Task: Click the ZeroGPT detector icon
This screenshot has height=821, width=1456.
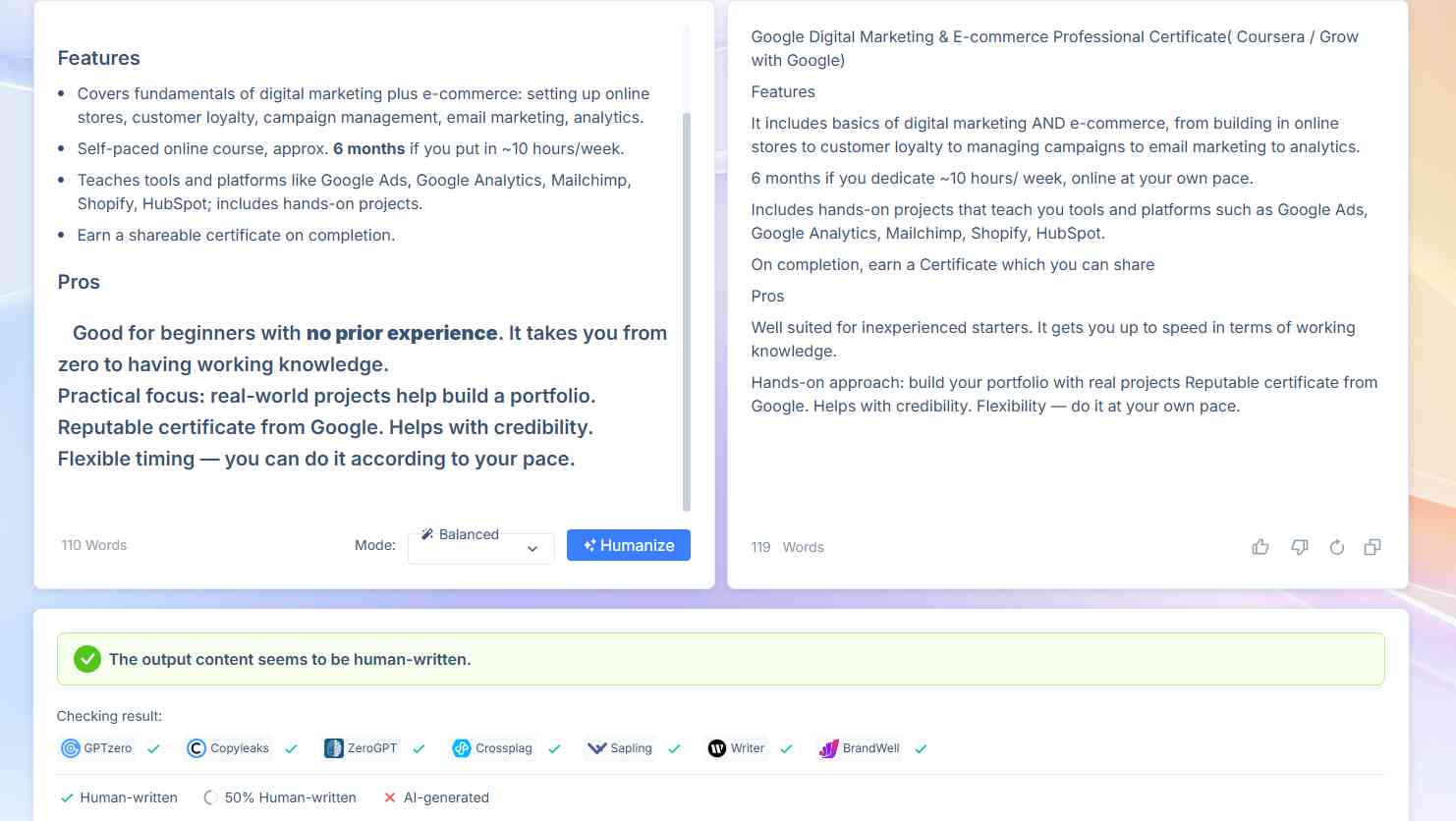Action: pos(334,748)
